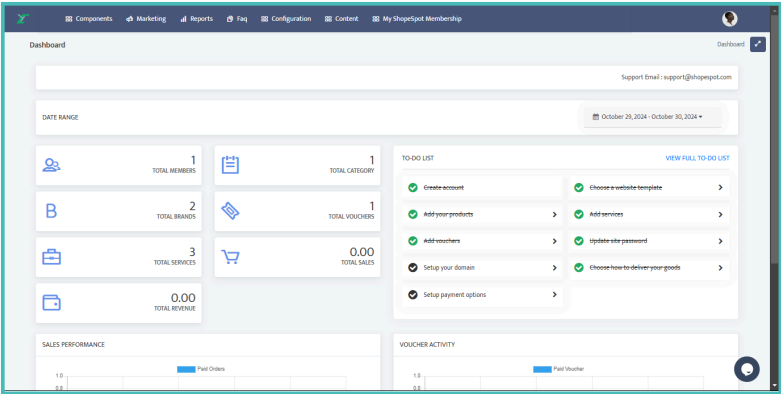The width and height of the screenshot is (781, 394).
Task: Open the Faq menu
Action: pos(237,19)
